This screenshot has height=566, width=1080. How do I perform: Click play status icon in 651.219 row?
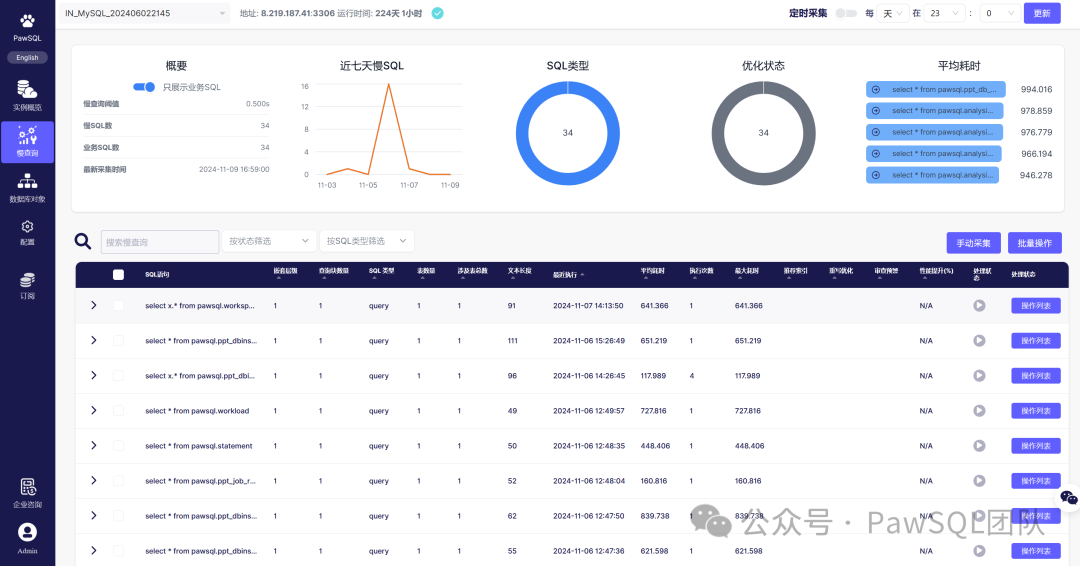click(x=979, y=341)
